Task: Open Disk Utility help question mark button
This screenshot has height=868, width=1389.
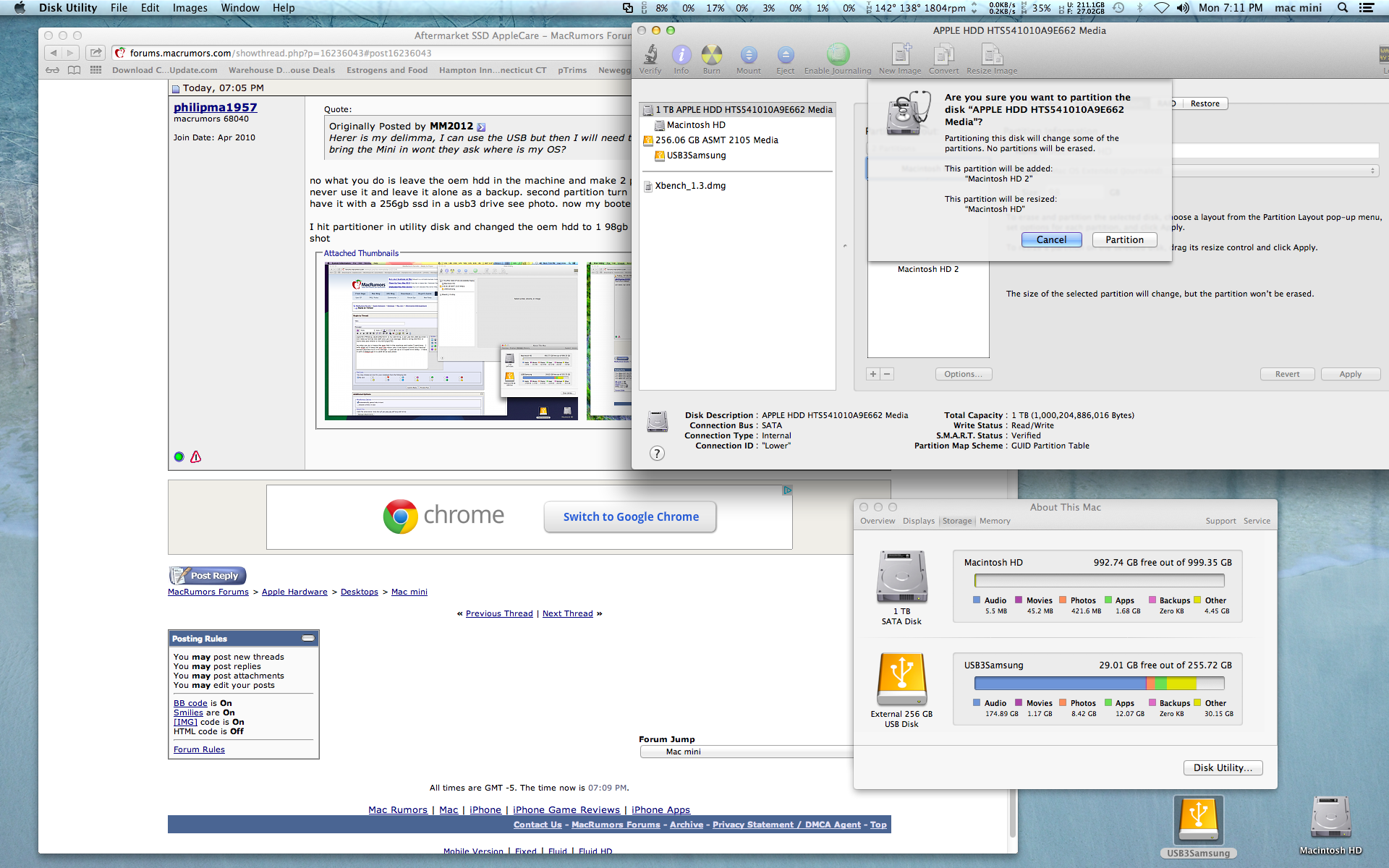Action: click(657, 454)
